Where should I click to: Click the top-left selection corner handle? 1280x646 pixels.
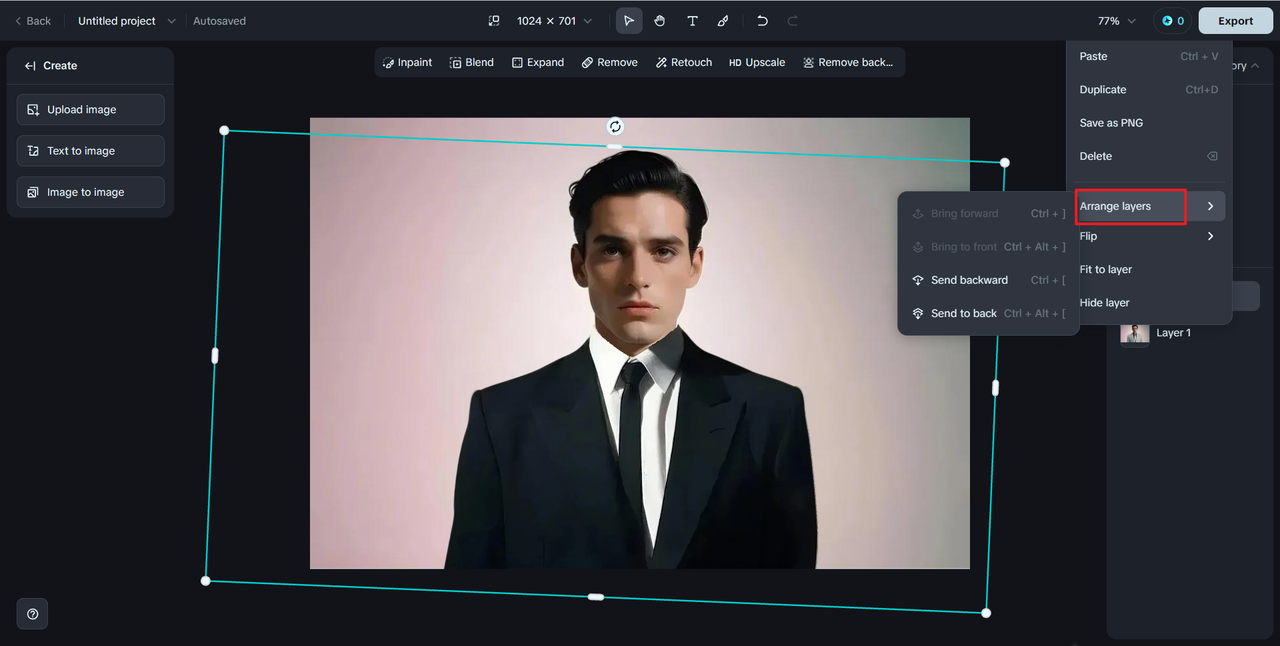coord(224,131)
